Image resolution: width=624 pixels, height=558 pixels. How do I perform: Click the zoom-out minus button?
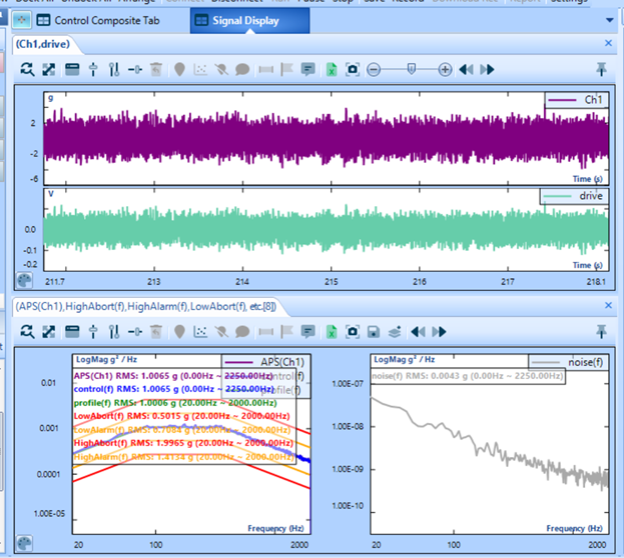pyautogui.click(x=373, y=69)
